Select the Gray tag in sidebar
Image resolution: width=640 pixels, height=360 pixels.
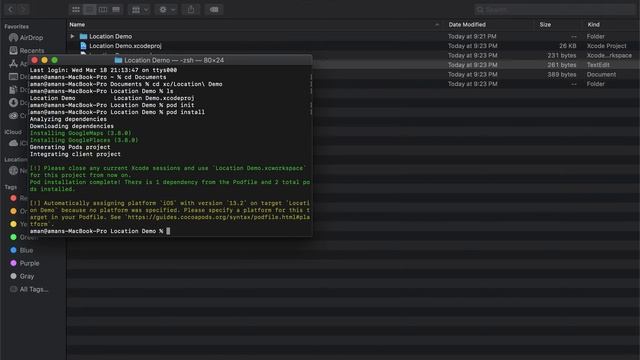(x=22, y=276)
